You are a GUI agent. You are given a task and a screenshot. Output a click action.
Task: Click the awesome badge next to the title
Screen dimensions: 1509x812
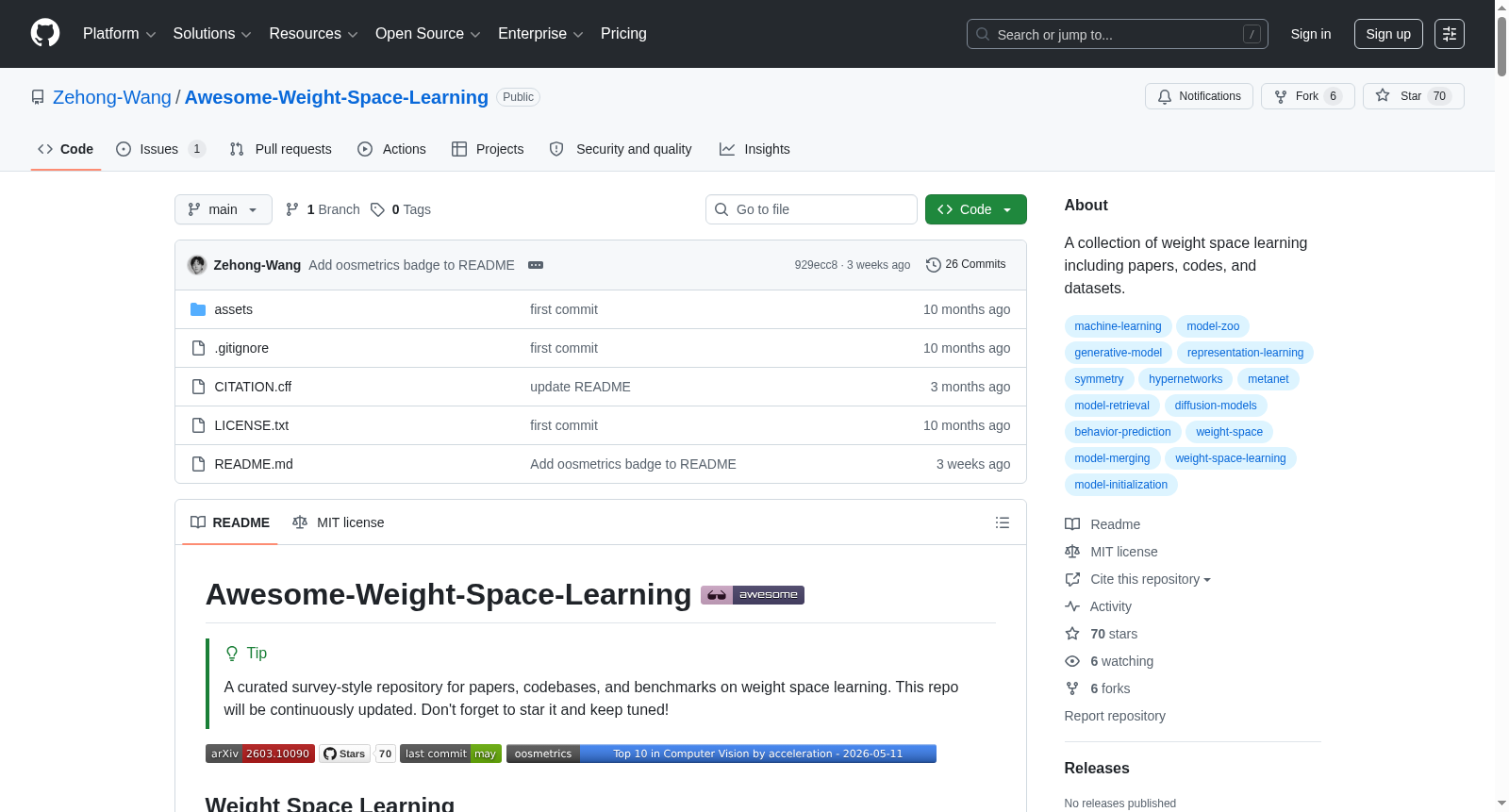click(753, 595)
